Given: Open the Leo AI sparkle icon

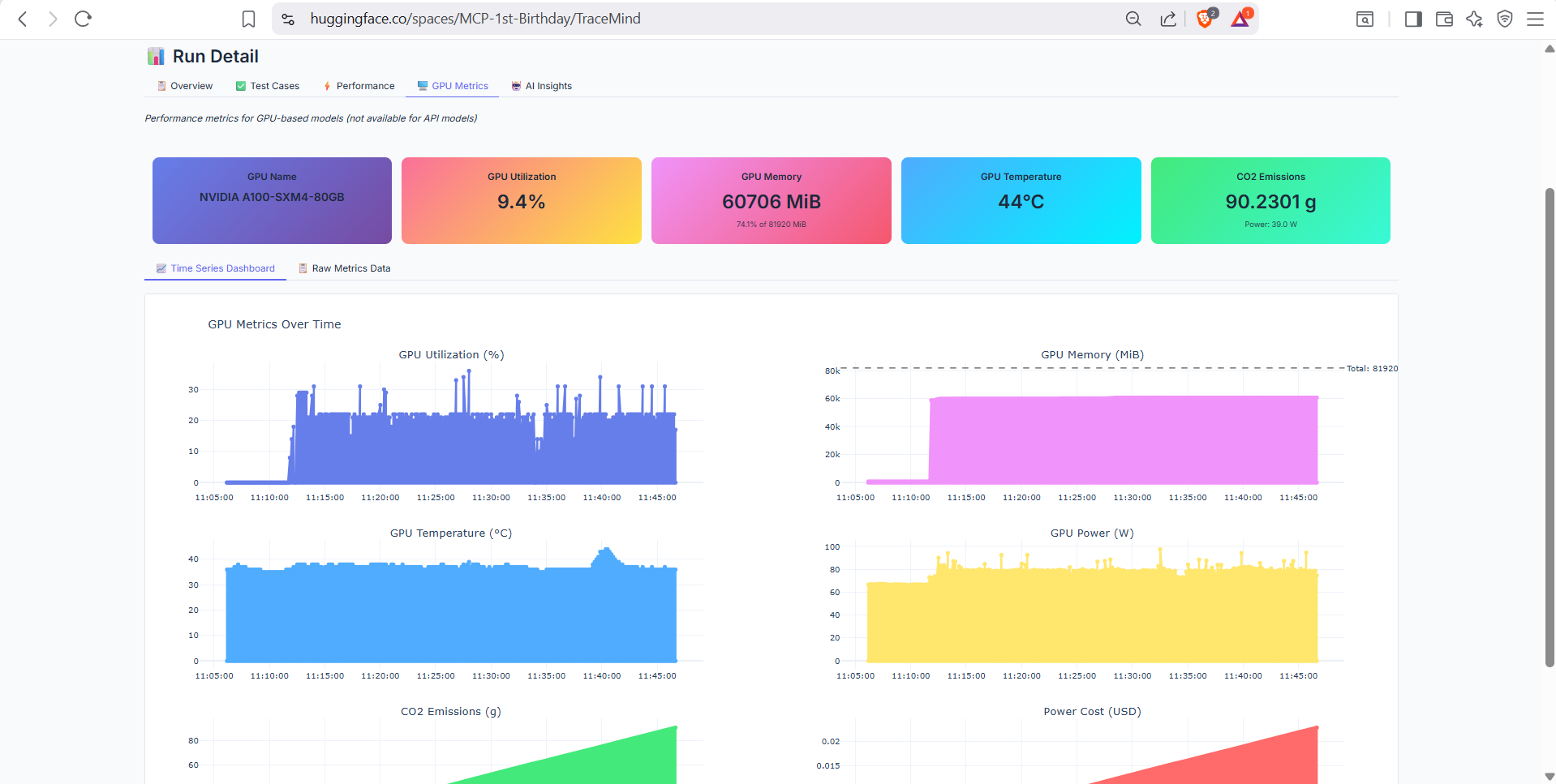Looking at the screenshot, I should click(1475, 19).
